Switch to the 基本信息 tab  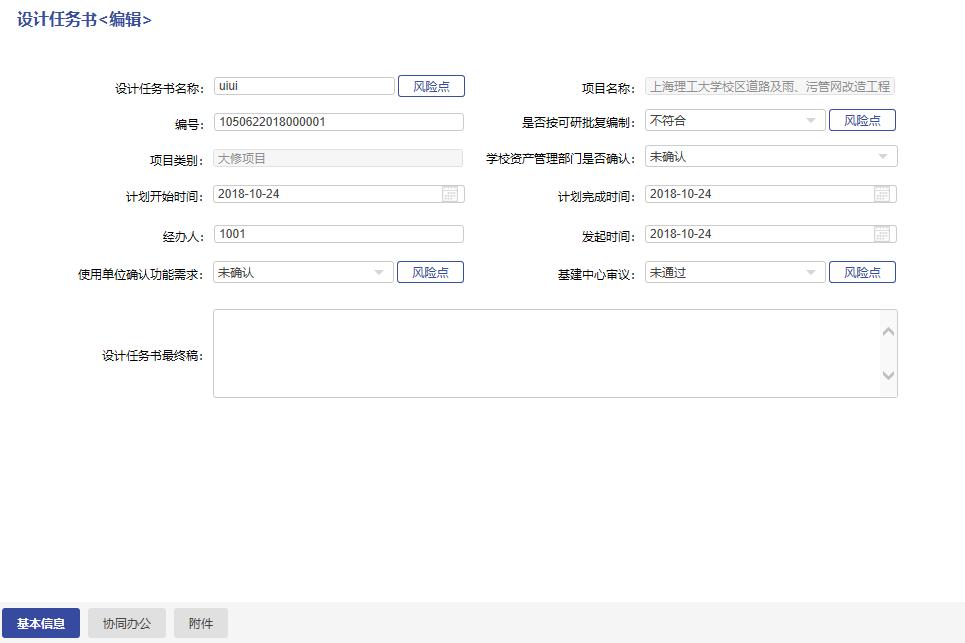pyautogui.click(x=41, y=623)
